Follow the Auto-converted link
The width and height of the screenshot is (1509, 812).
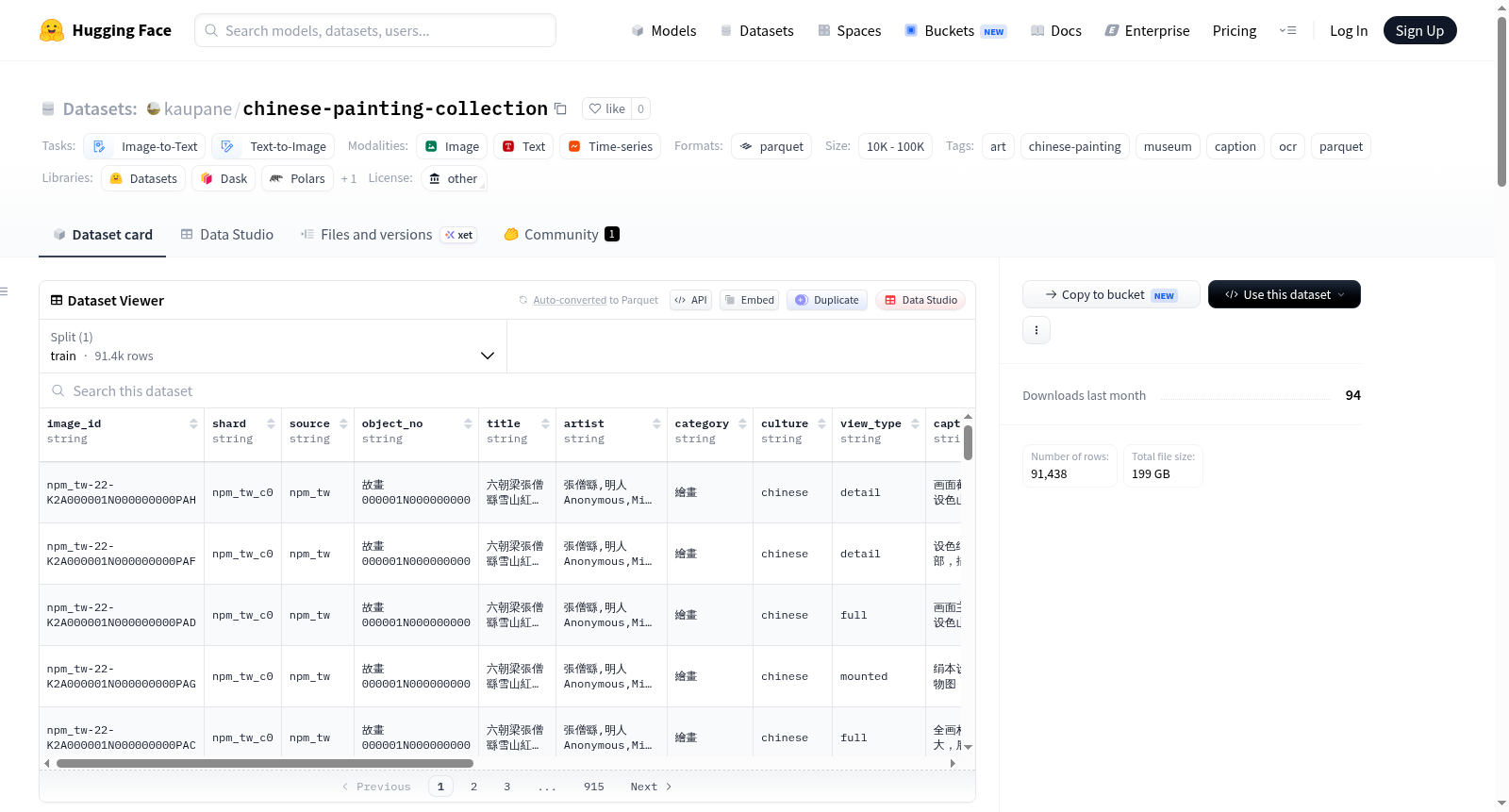pyautogui.click(x=570, y=300)
